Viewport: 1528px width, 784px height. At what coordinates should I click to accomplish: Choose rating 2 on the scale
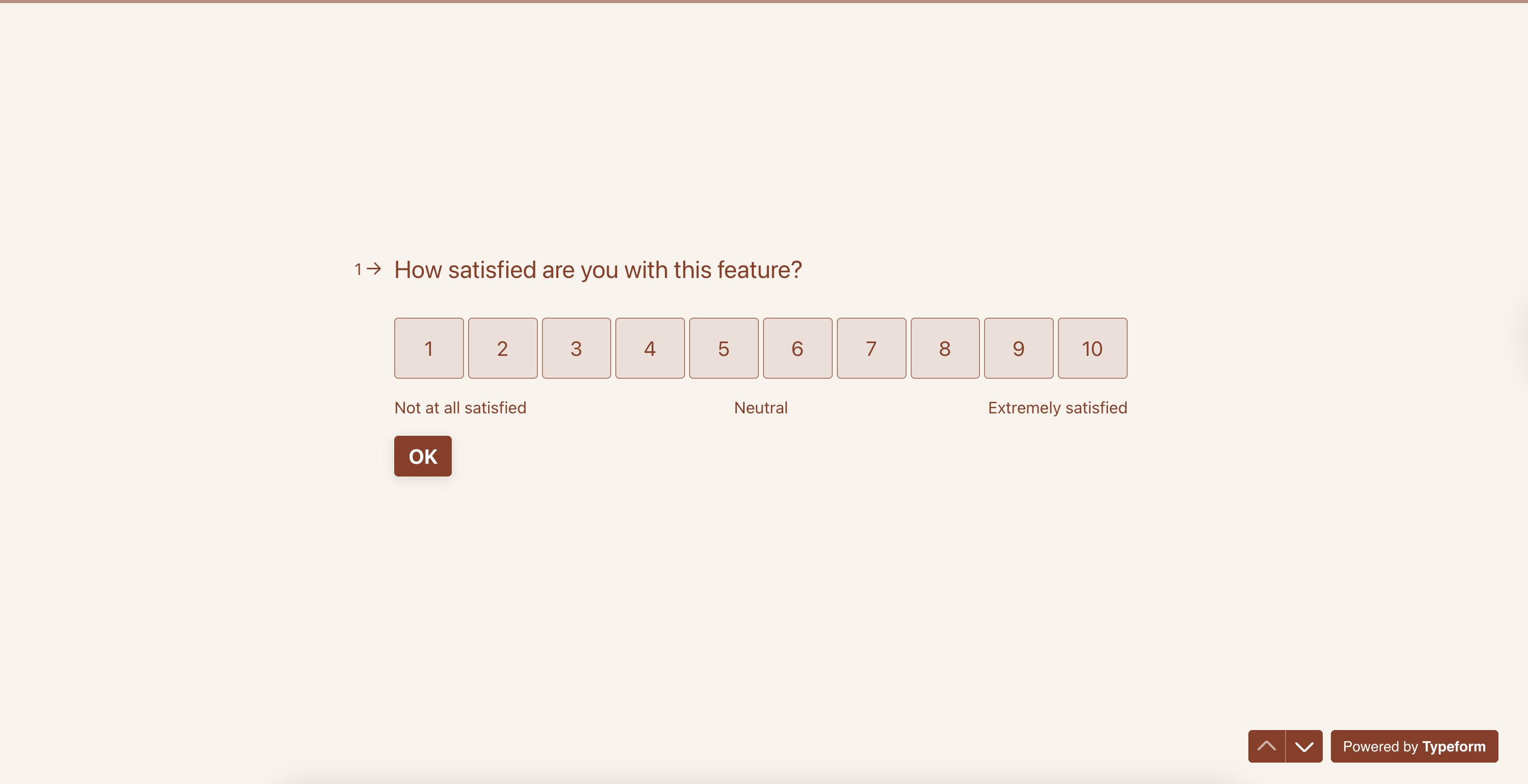coord(502,348)
